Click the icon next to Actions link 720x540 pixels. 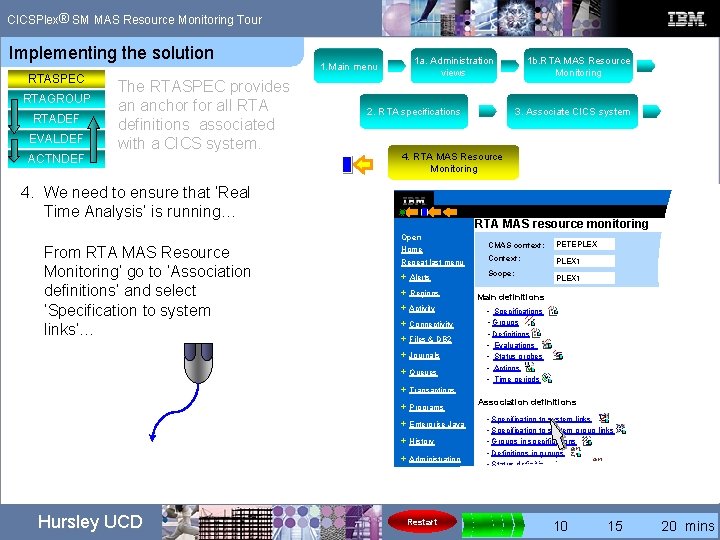[x=530, y=367]
